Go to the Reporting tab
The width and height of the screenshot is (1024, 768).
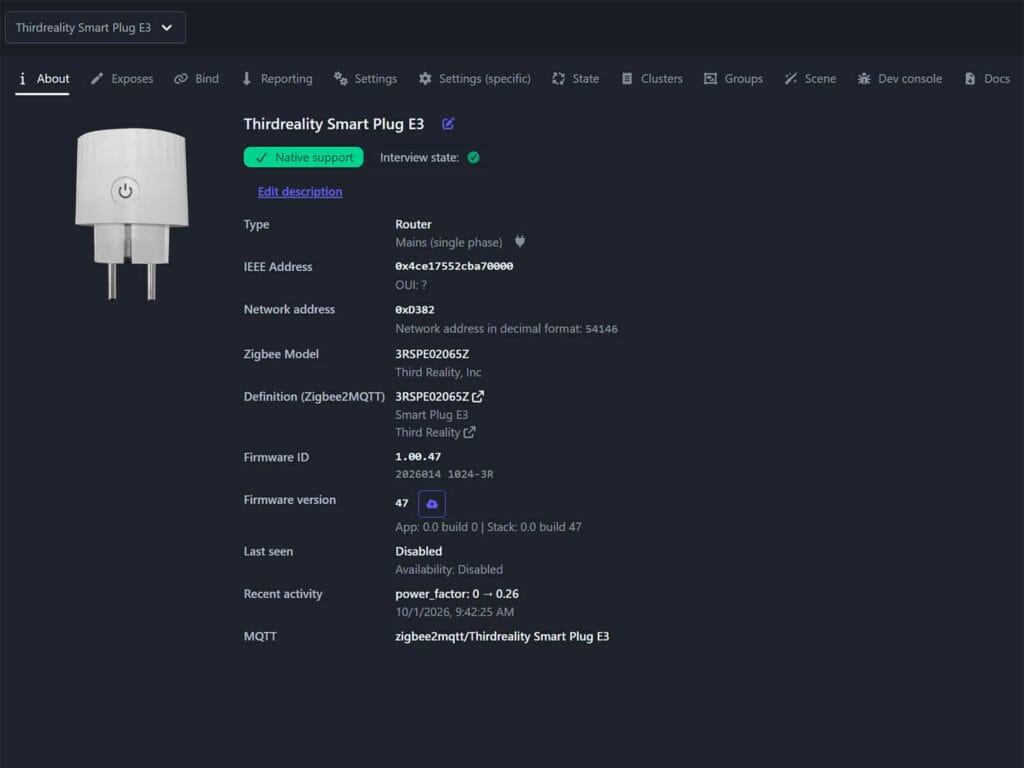pyautogui.click(x=277, y=79)
